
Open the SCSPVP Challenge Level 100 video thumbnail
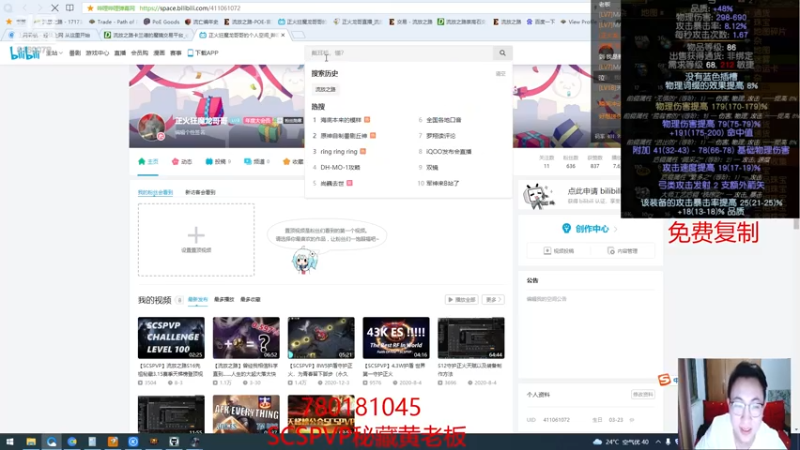[x=171, y=338]
